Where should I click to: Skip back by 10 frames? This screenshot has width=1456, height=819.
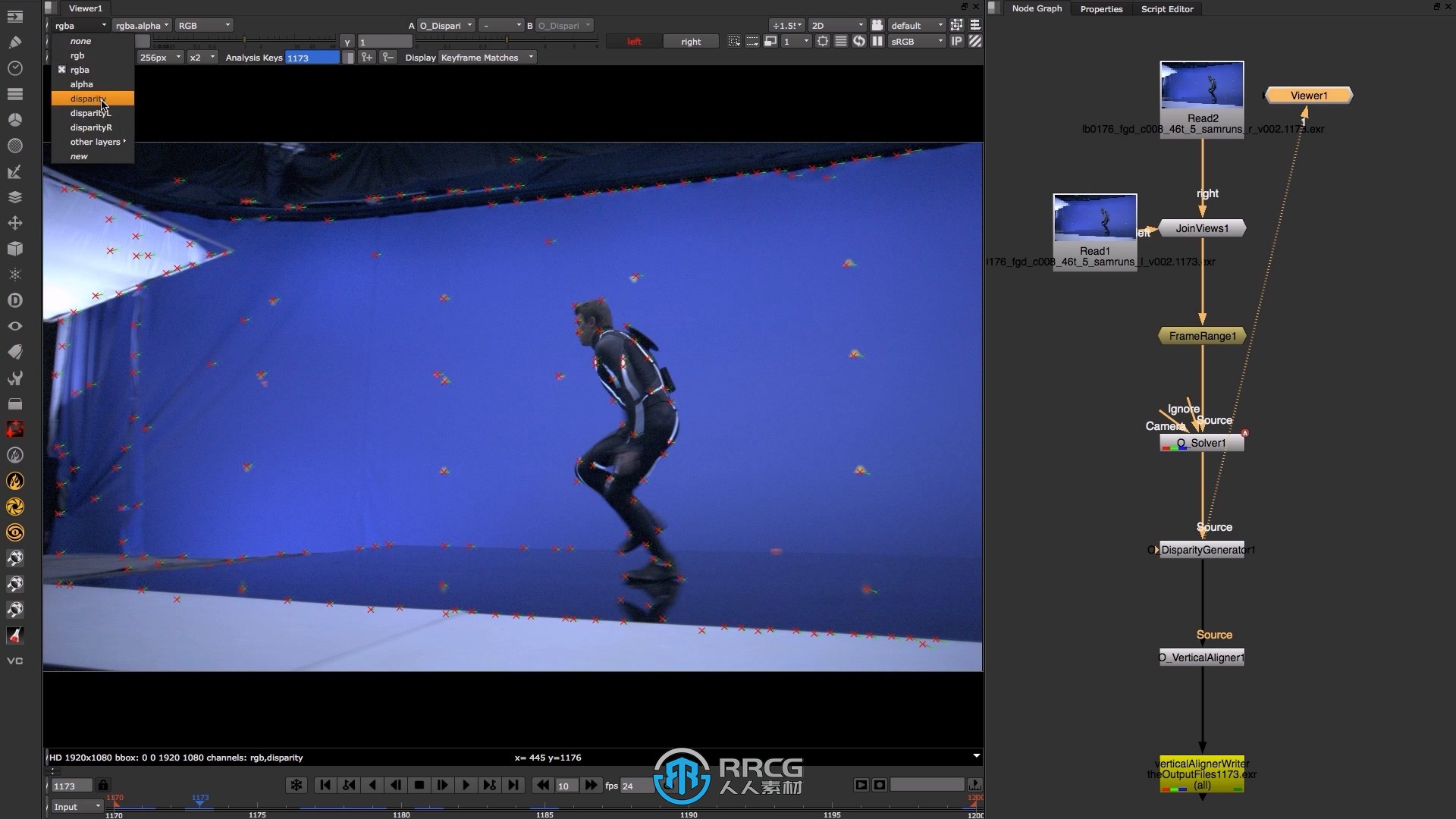pos(543,785)
